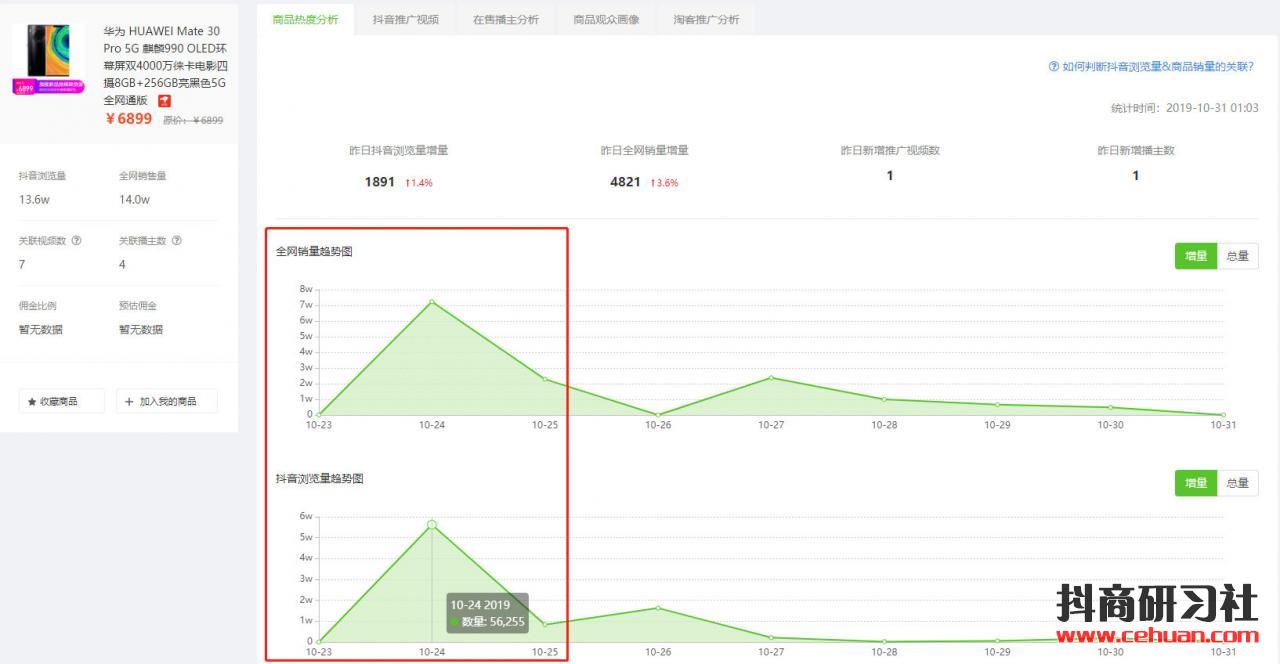Viewport: 1280px width, 664px height.
Task: Open the 如何判断抖音浏览量&商品销量的关联 help link
Action: (x=1157, y=67)
